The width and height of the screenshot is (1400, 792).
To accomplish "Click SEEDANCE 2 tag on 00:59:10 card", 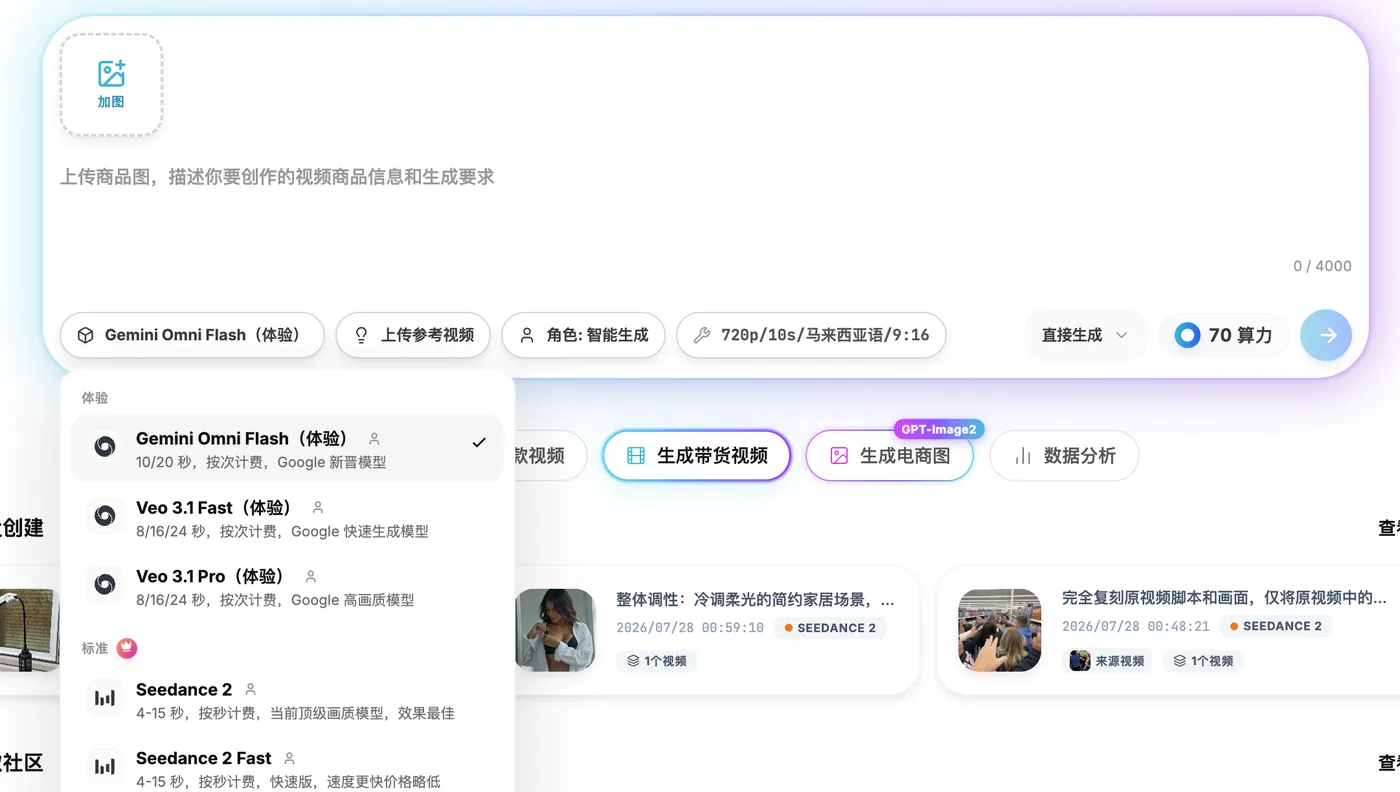I will (x=830, y=628).
